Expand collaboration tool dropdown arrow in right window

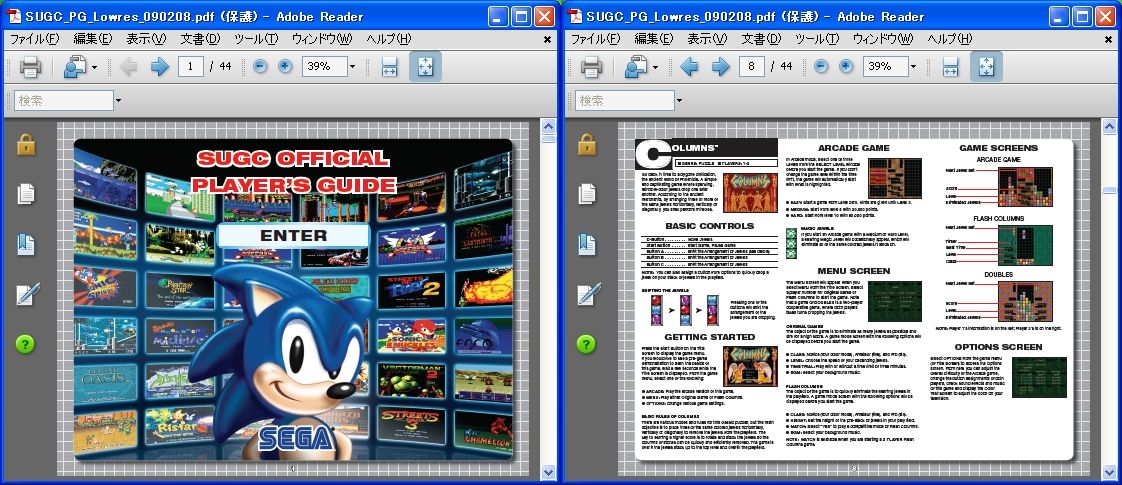[655, 68]
